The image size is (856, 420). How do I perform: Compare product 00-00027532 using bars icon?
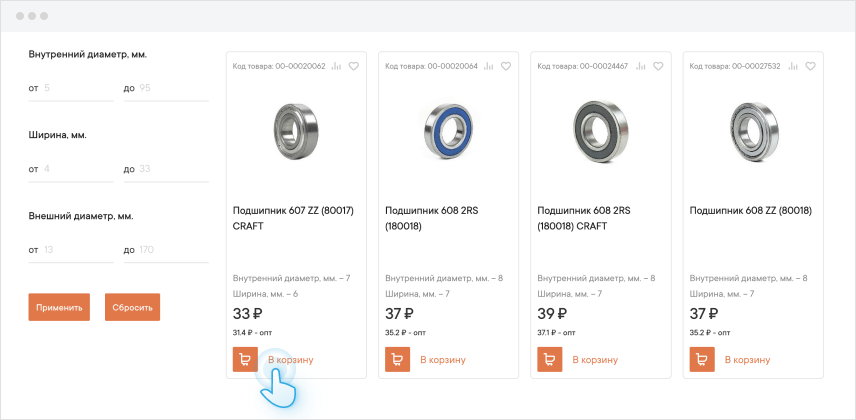[x=794, y=66]
